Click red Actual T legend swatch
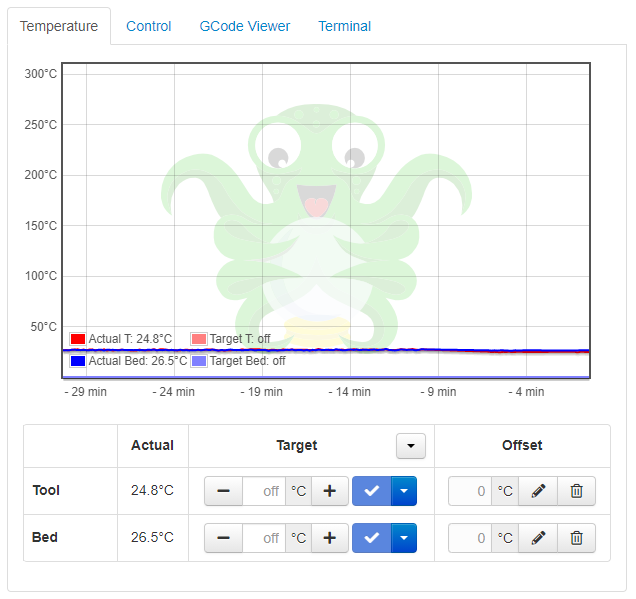 (77, 339)
